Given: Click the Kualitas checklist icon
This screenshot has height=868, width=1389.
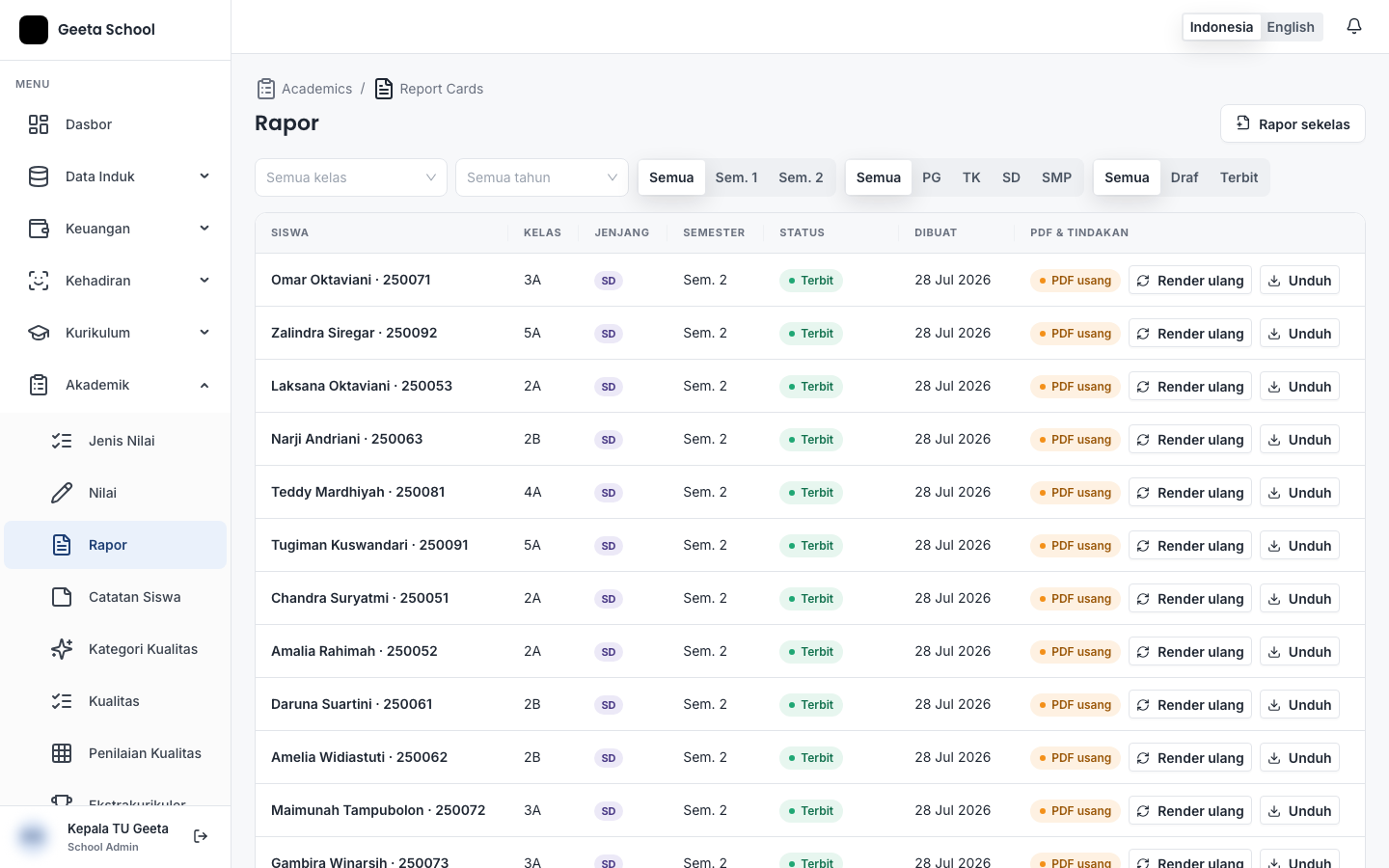Looking at the screenshot, I should [x=62, y=701].
